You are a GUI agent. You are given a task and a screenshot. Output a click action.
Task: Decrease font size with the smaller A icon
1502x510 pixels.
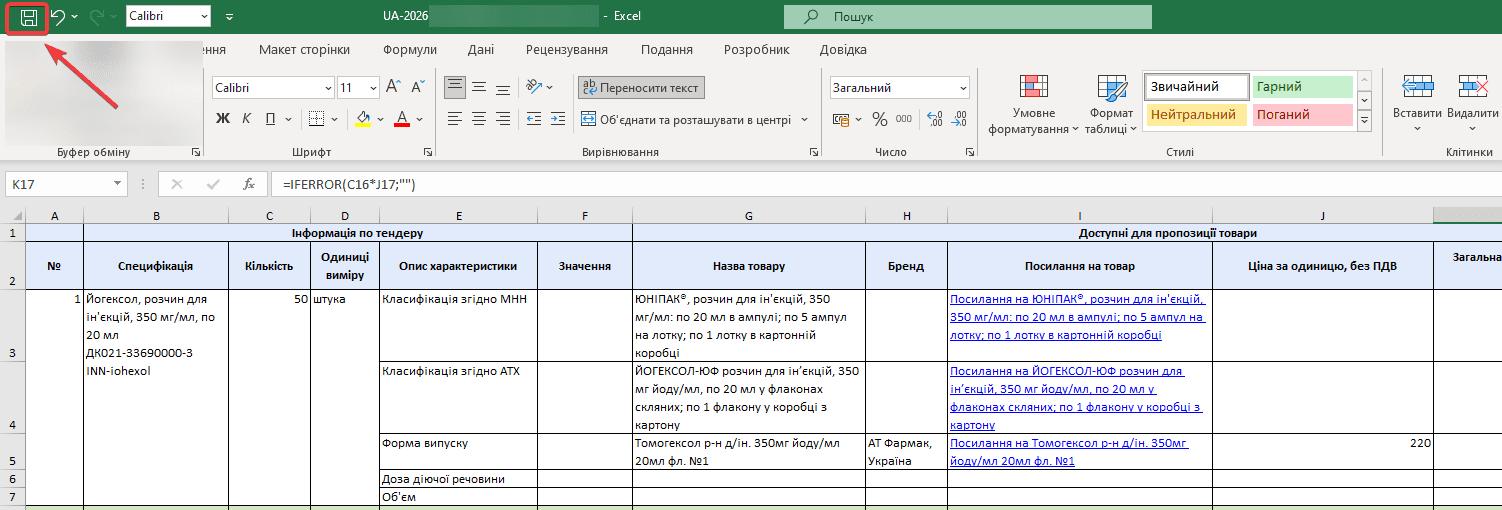(x=418, y=87)
